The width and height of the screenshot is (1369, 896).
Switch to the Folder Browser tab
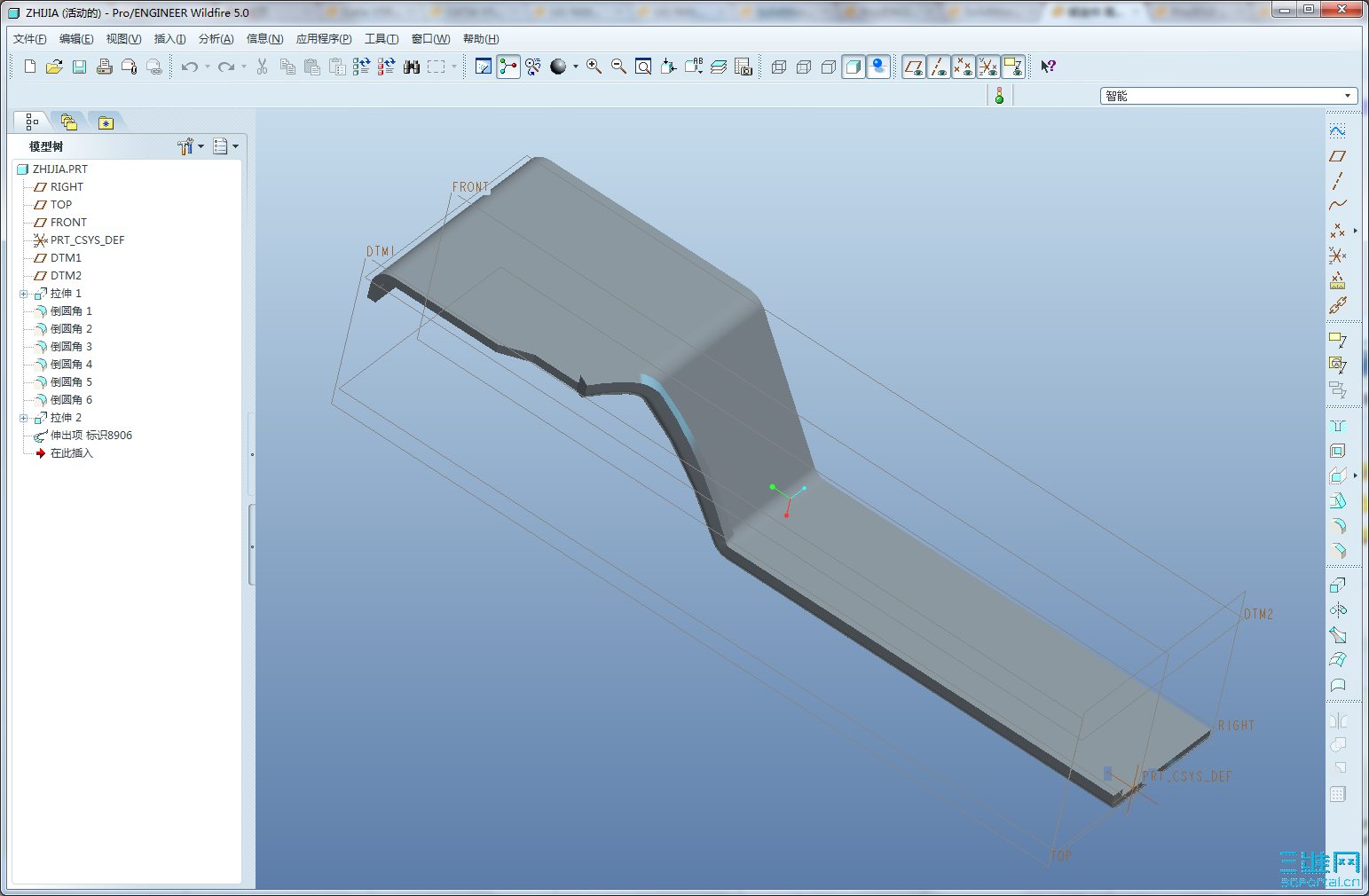pyautogui.click(x=69, y=122)
